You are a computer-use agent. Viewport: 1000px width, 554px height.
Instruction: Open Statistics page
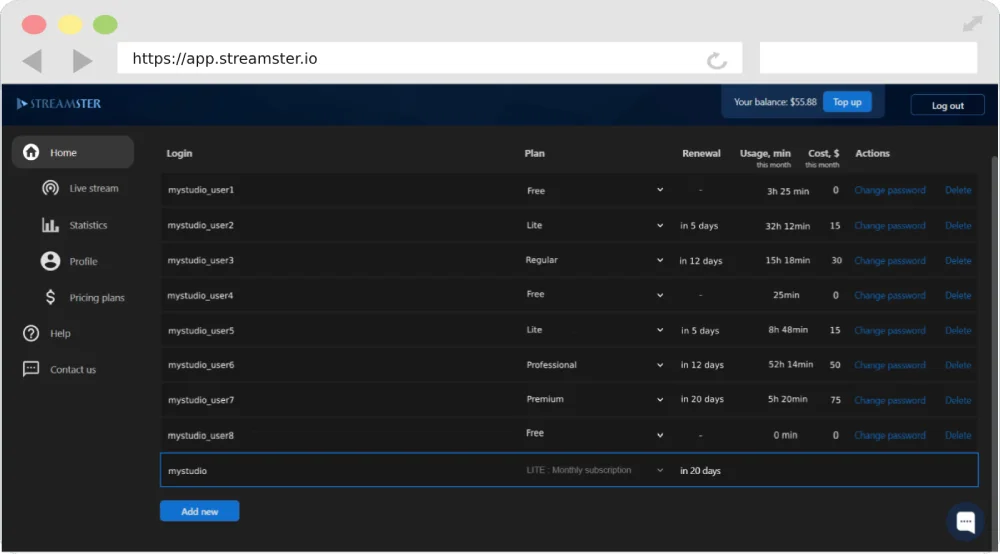(88, 224)
